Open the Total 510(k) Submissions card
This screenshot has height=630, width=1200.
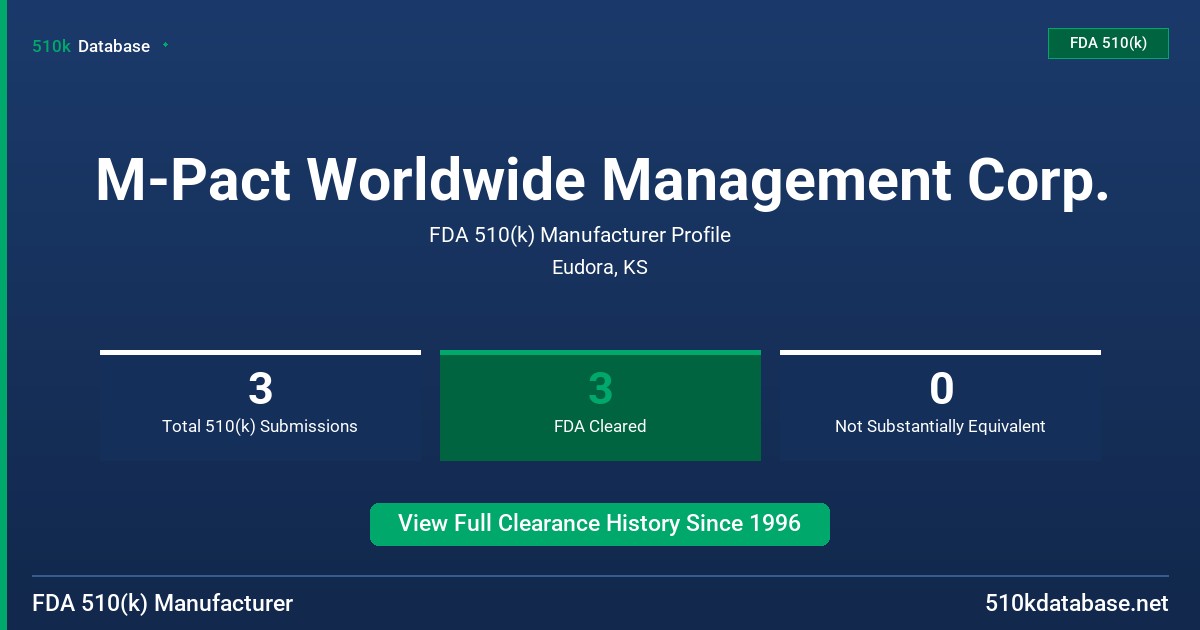pyautogui.click(x=260, y=405)
